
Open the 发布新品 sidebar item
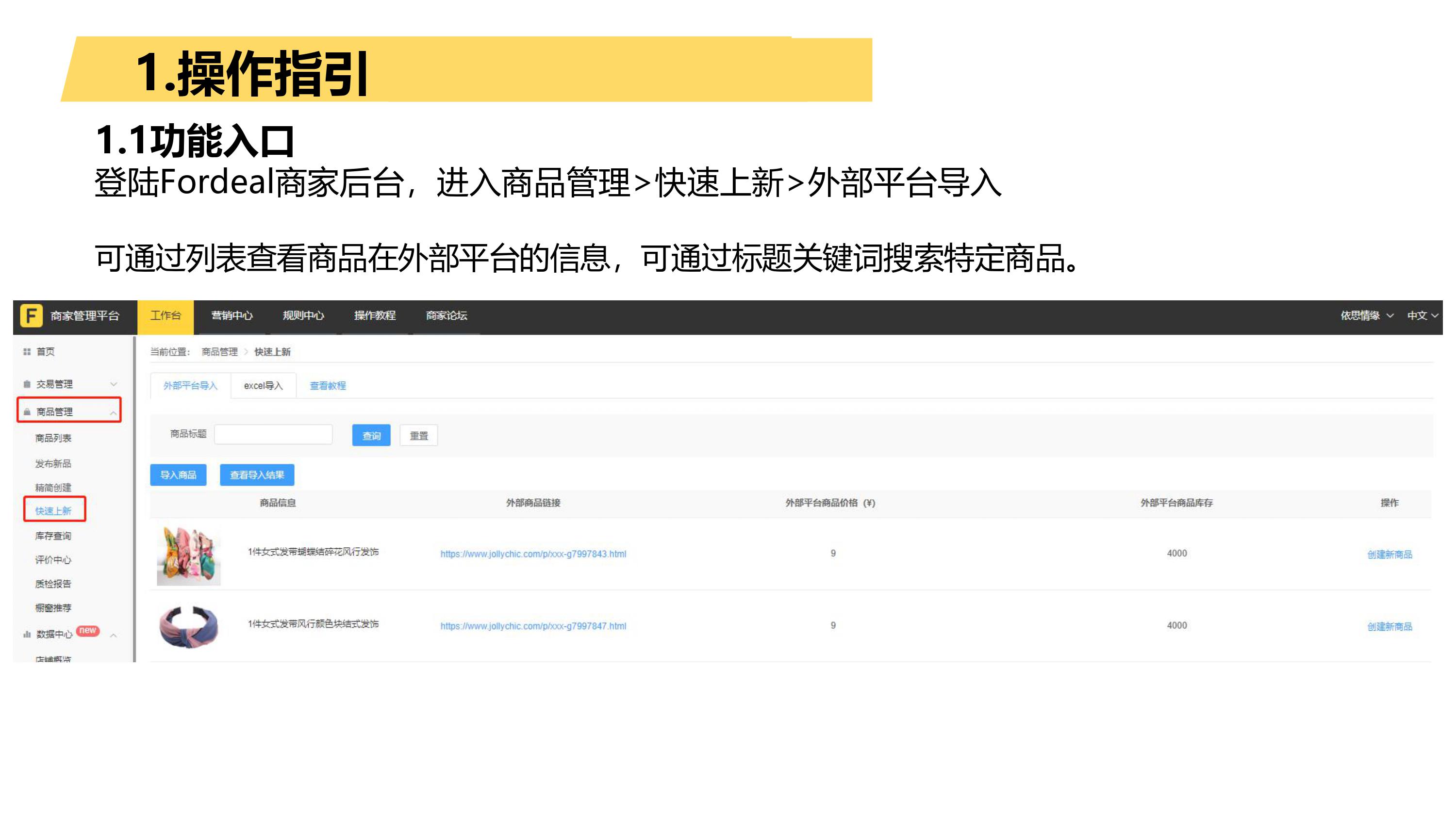click(53, 463)
